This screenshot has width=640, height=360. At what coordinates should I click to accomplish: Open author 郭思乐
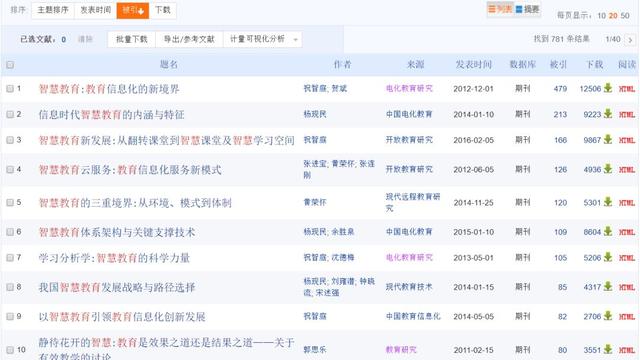pos(315,349)
